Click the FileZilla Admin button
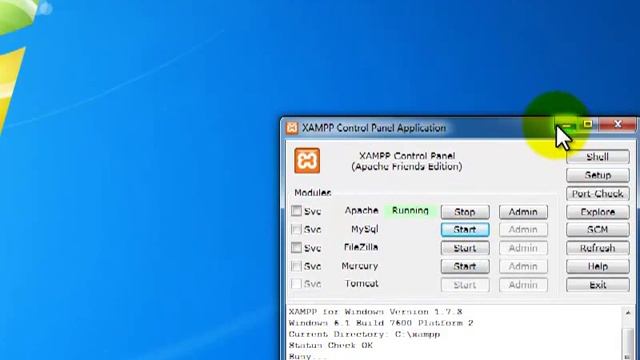The width and height of the screenshot is (640, 360). [x=523, y=248]
